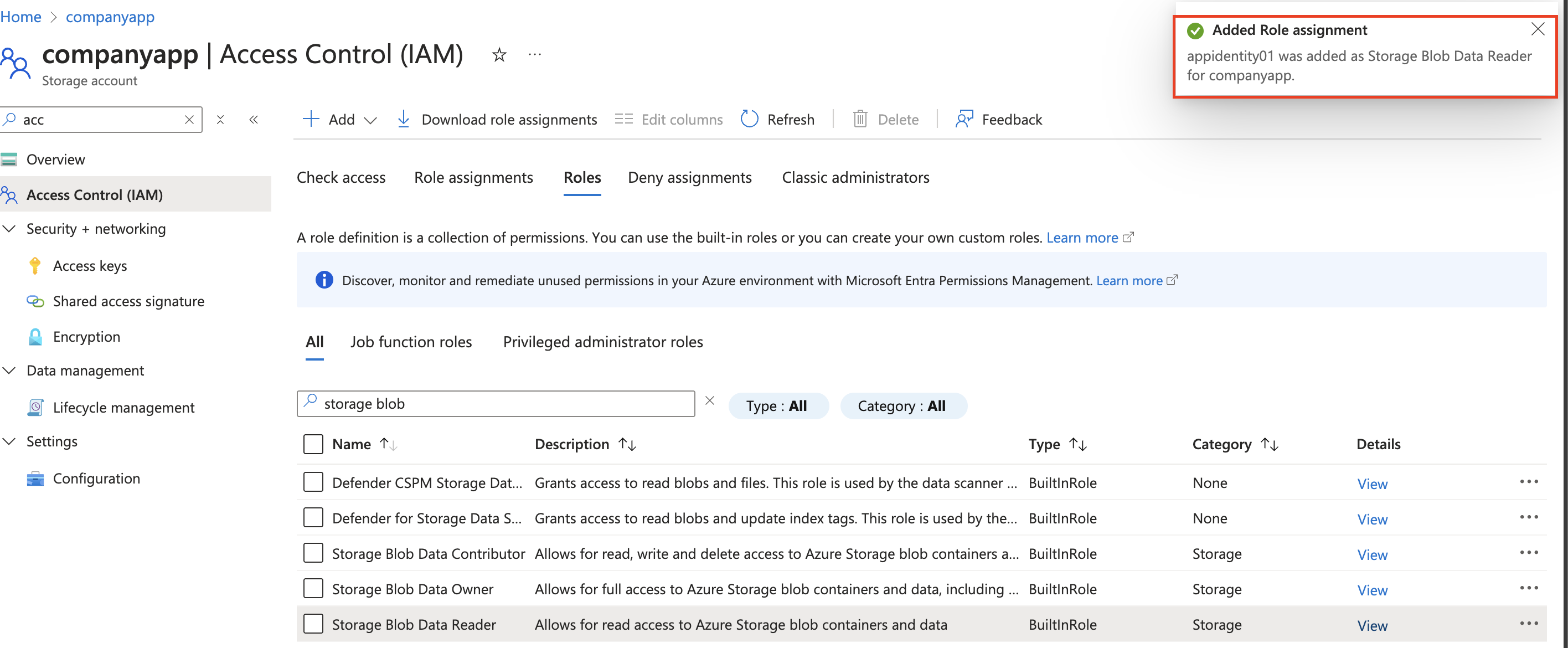Screen dimensions: 1568x648
Task: Click the Access keys key icon
Action: (x=35, y=265)
